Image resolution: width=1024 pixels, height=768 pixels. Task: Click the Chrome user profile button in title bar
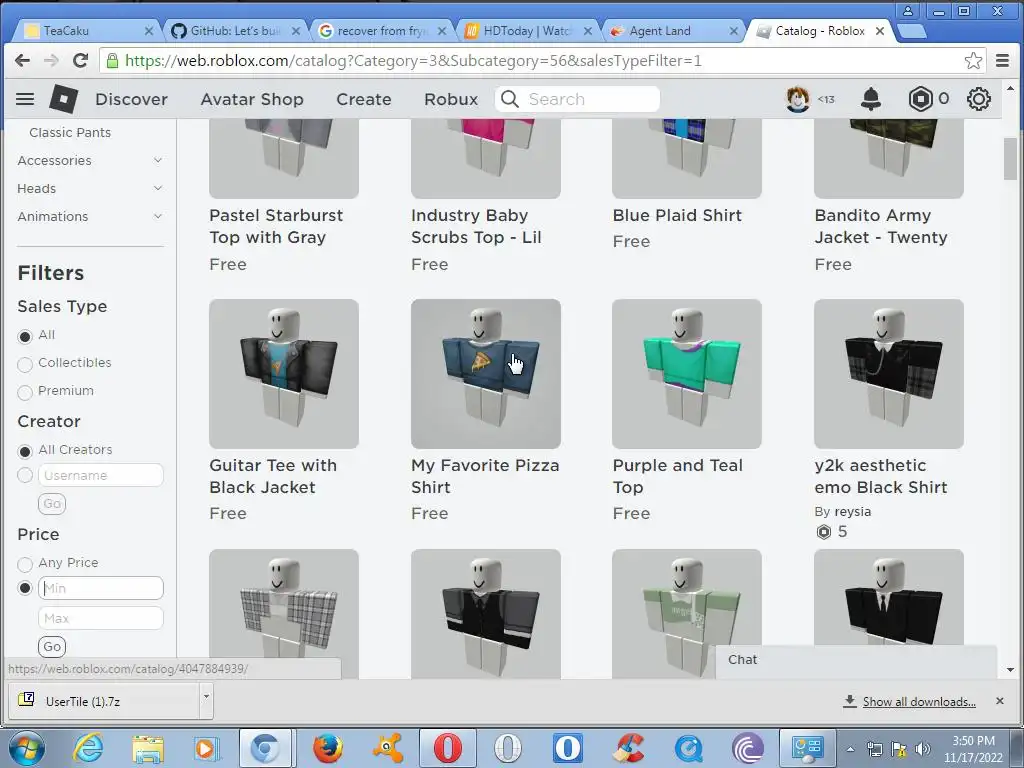coord(908,10)
